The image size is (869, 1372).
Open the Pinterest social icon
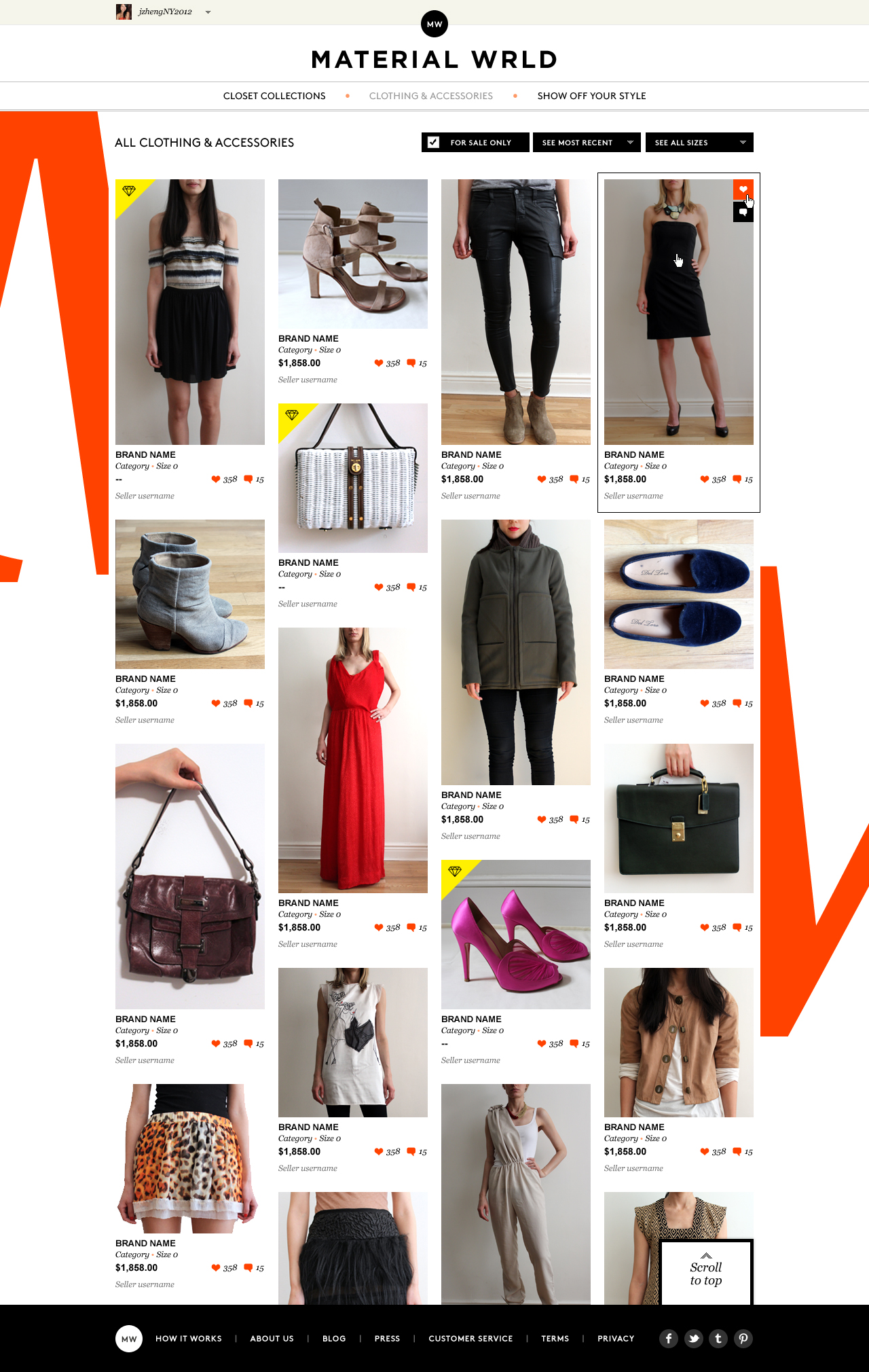tap(743, 1338)
